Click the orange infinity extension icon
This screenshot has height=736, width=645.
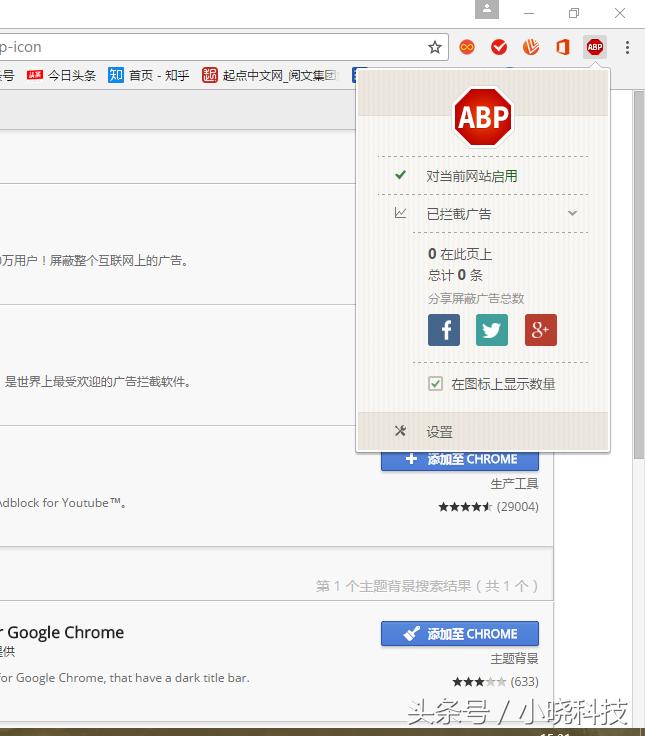[467, 47]
